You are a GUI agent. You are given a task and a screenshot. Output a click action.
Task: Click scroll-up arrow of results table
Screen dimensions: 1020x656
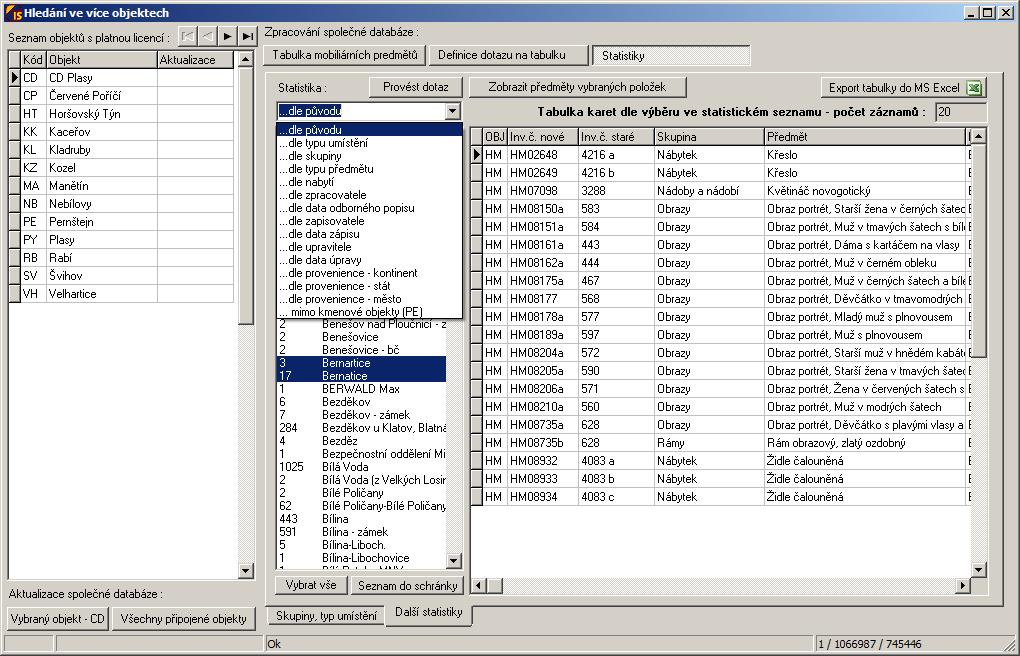tap(978, 136)
